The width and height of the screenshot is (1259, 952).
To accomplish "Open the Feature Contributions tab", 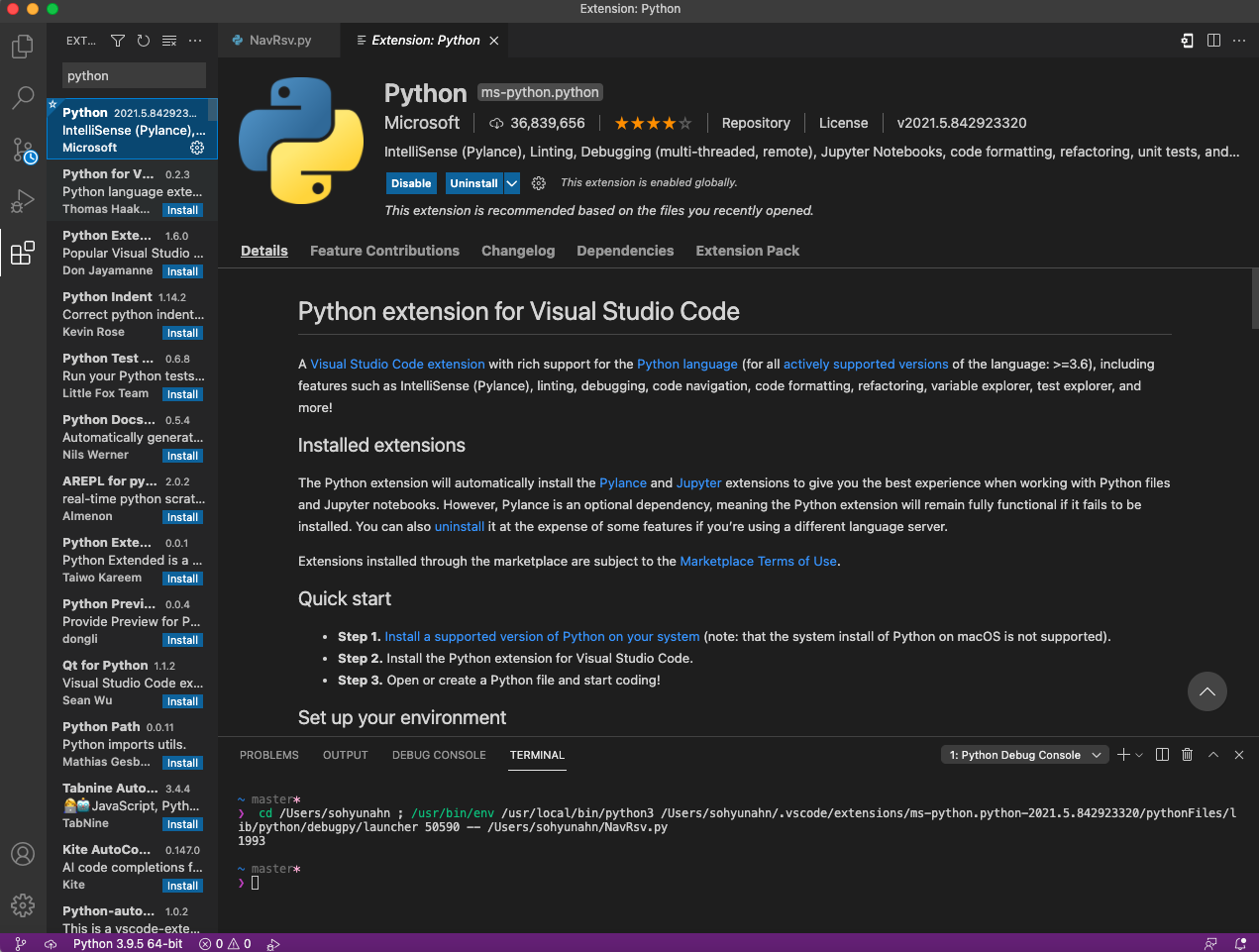I will tap(384, 251).
